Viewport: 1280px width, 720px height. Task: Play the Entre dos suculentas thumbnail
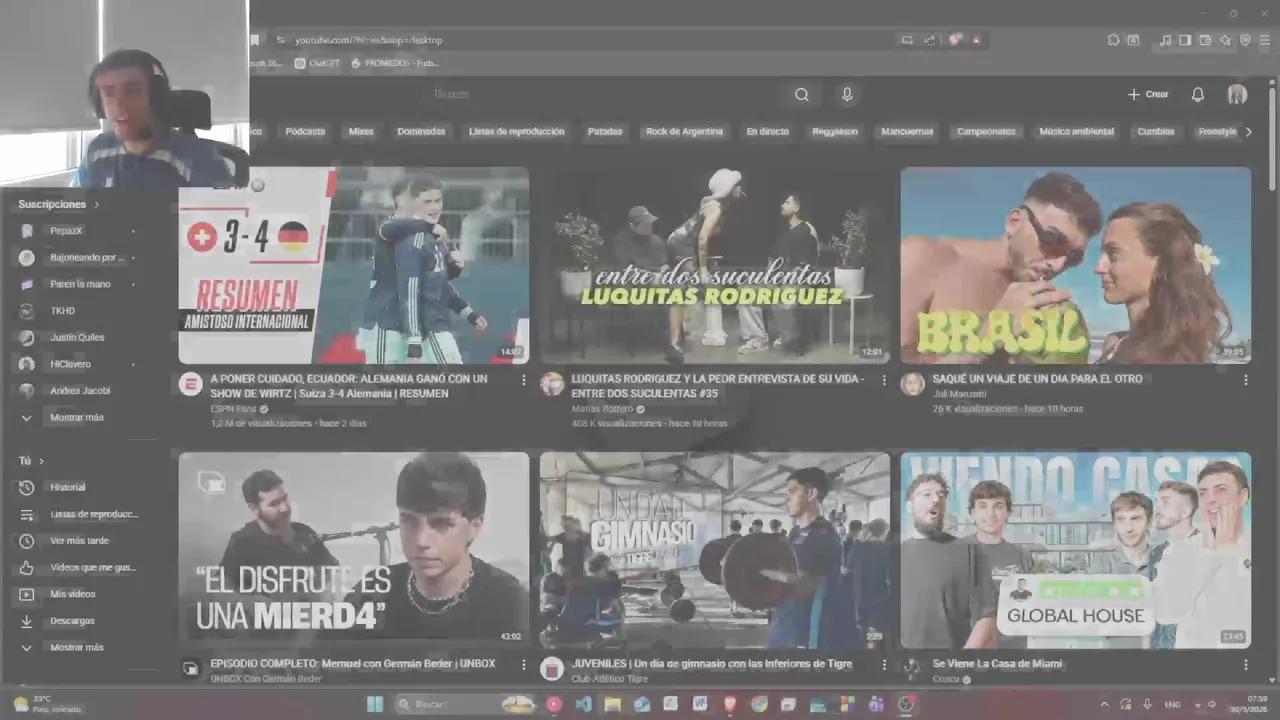click(714, 265)
